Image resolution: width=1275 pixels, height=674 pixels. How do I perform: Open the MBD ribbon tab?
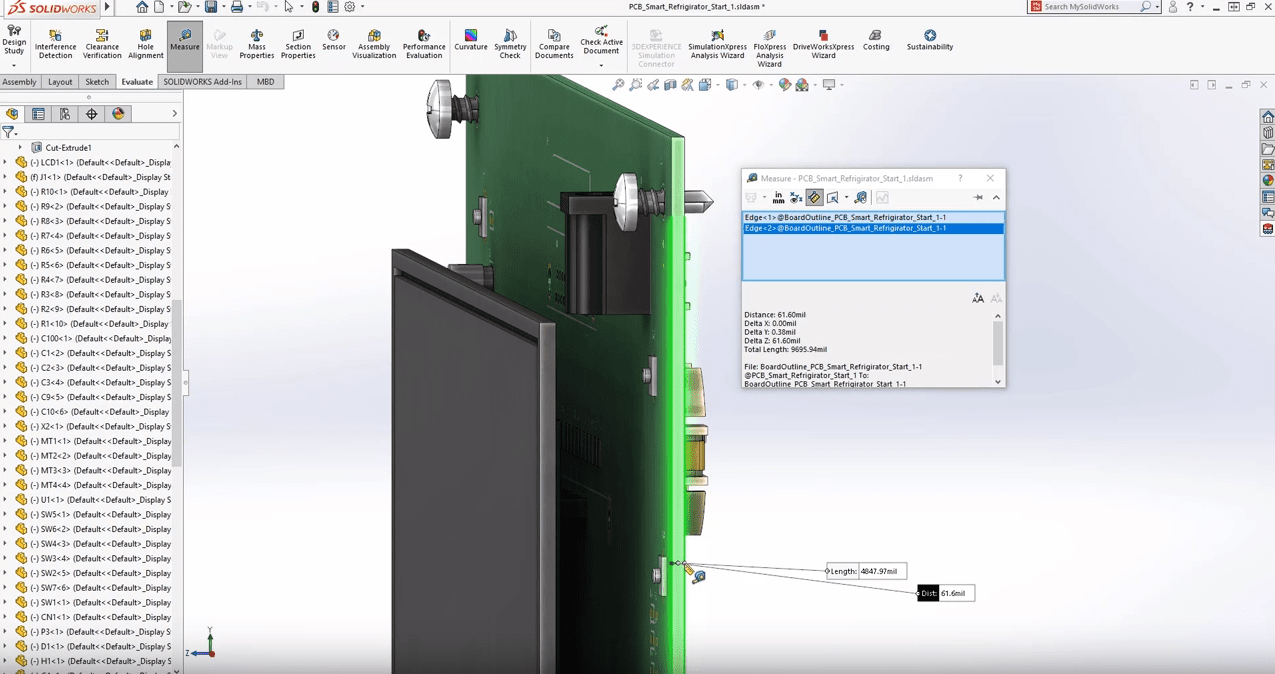(x=265, y=82)
